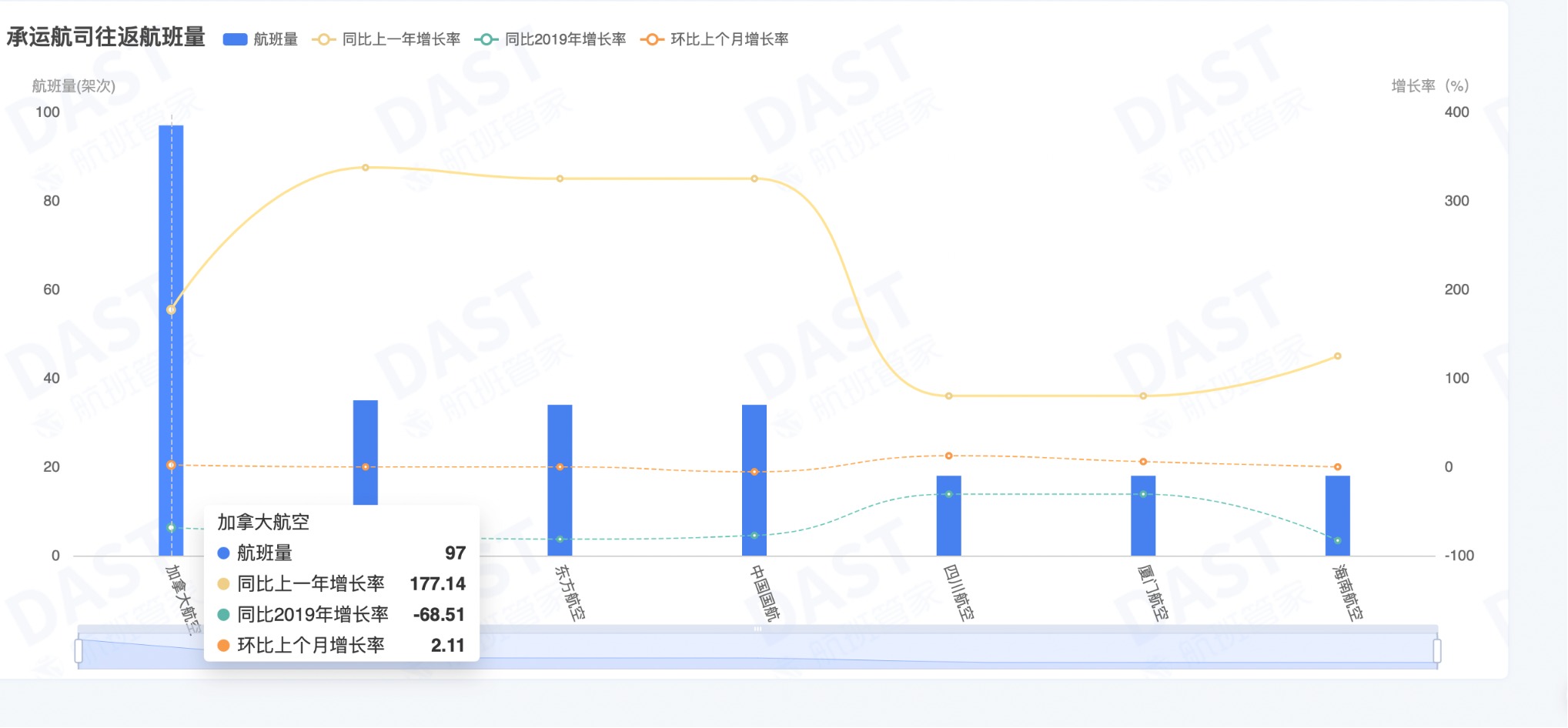Click the yellow line endpoint above 海南航空
The width and height of the screenshot is (1568, 728).
coord(1338,356)
